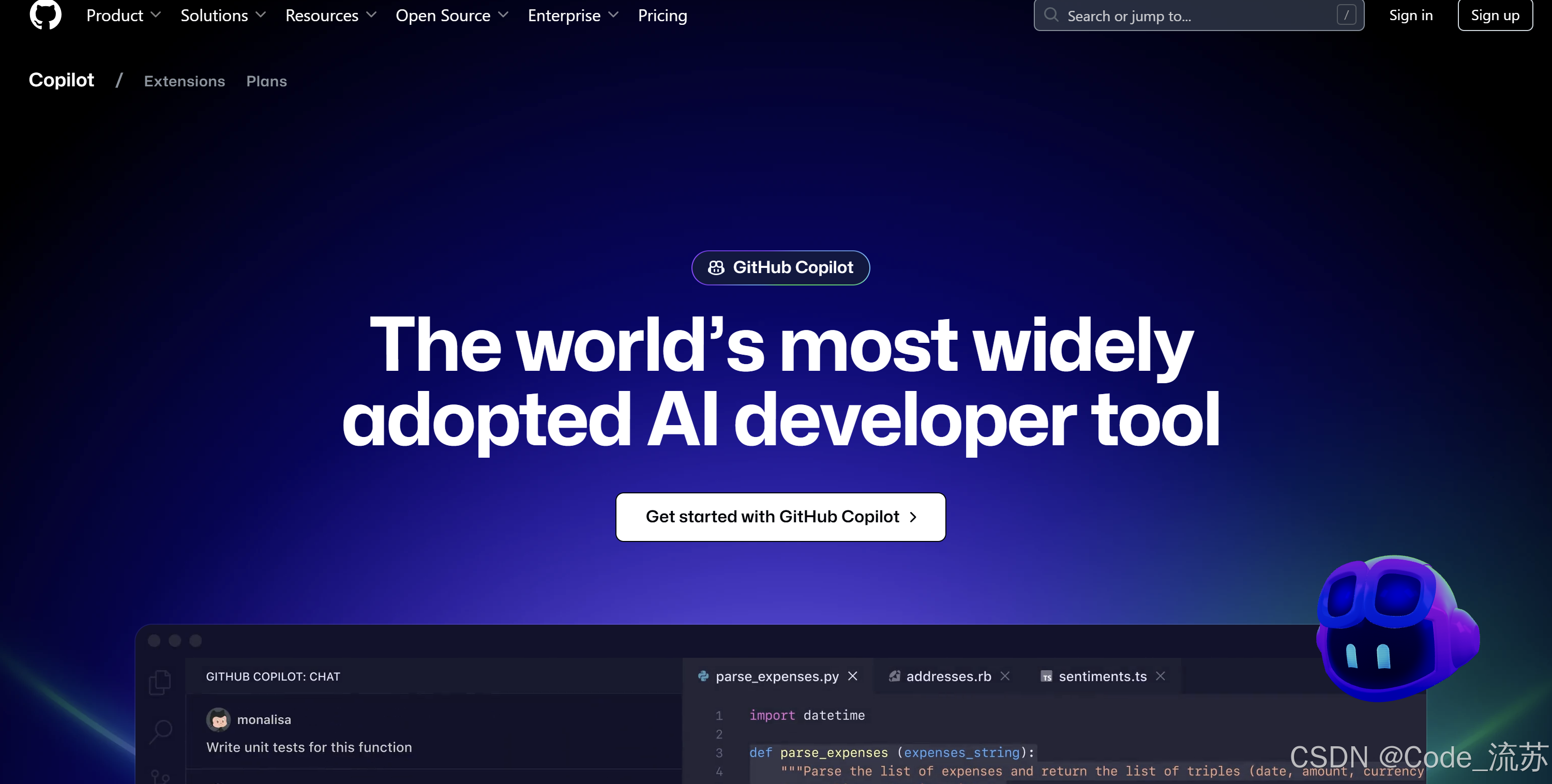Click the GitHub Copilot badge pill
This screenshot has height=784, width=1552.
click(x=780, y=267)
